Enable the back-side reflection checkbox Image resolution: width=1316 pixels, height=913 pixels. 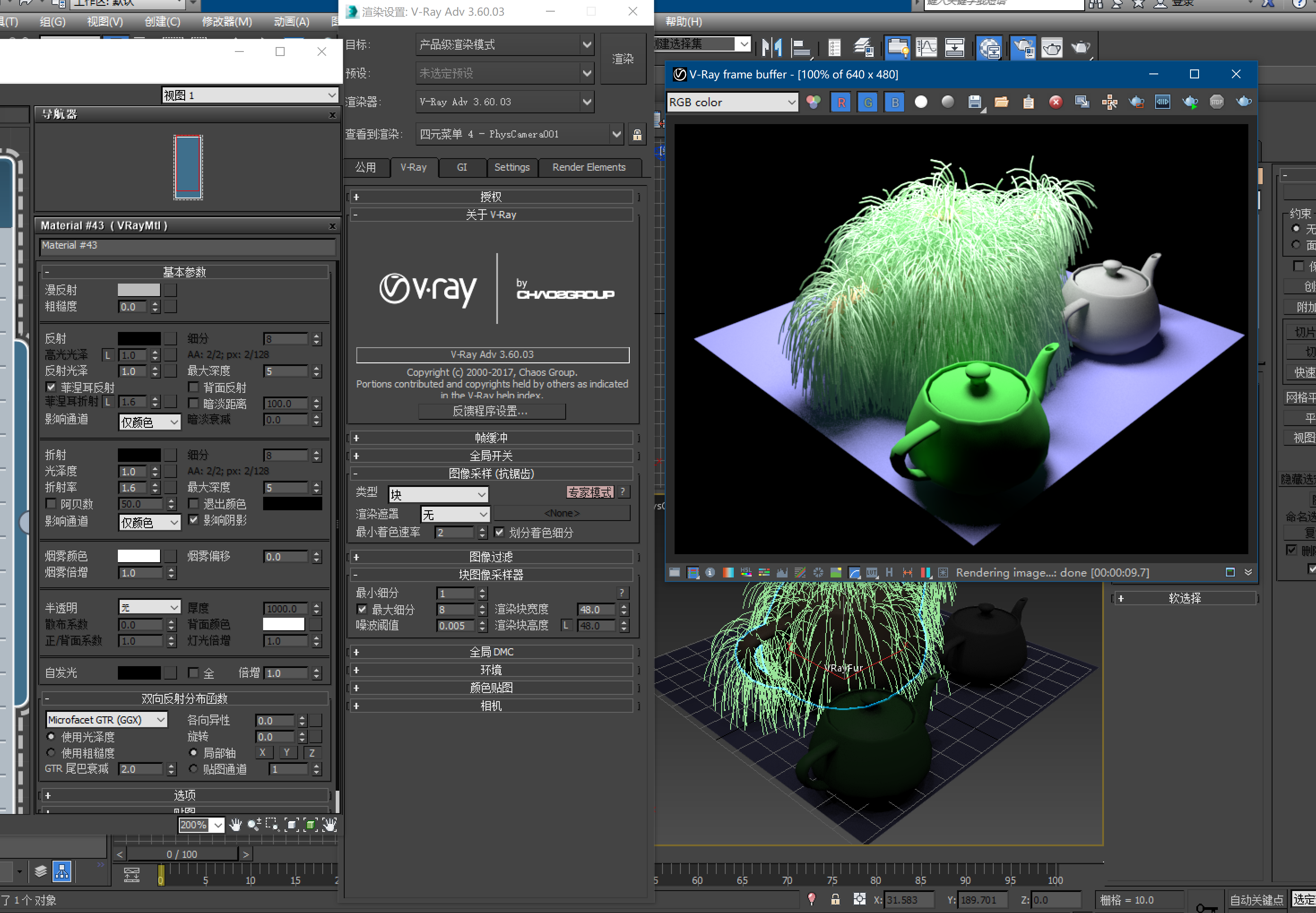[194, 387]
